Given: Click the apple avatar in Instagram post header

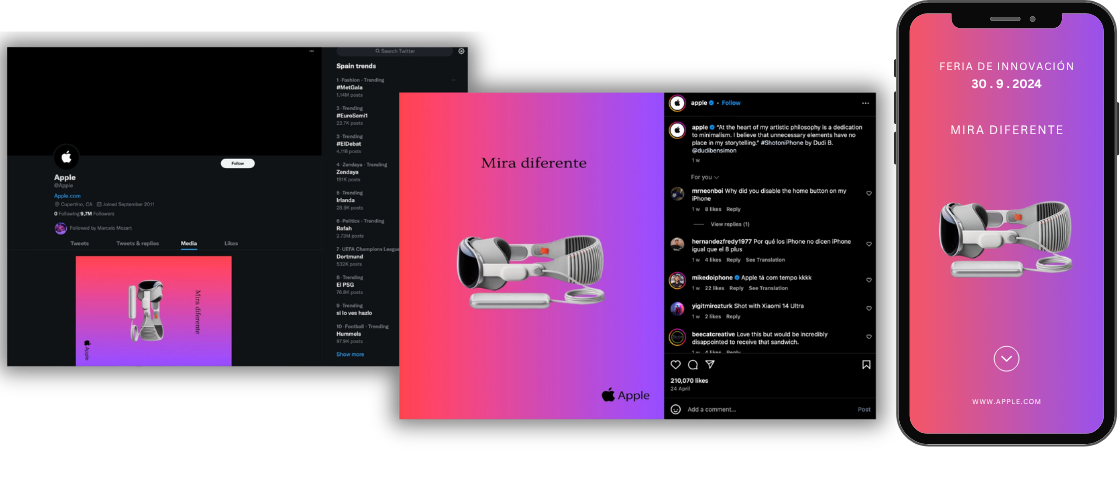Looking at the screenshot, I should pos(677,103).
